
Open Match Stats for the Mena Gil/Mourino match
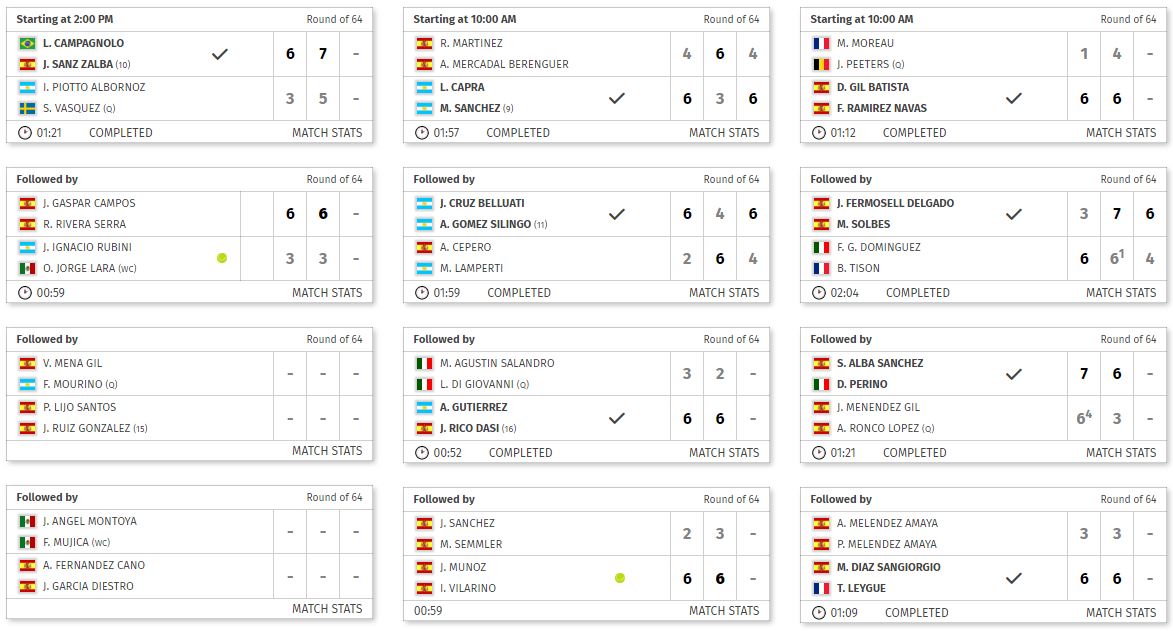tap(327, 451)
